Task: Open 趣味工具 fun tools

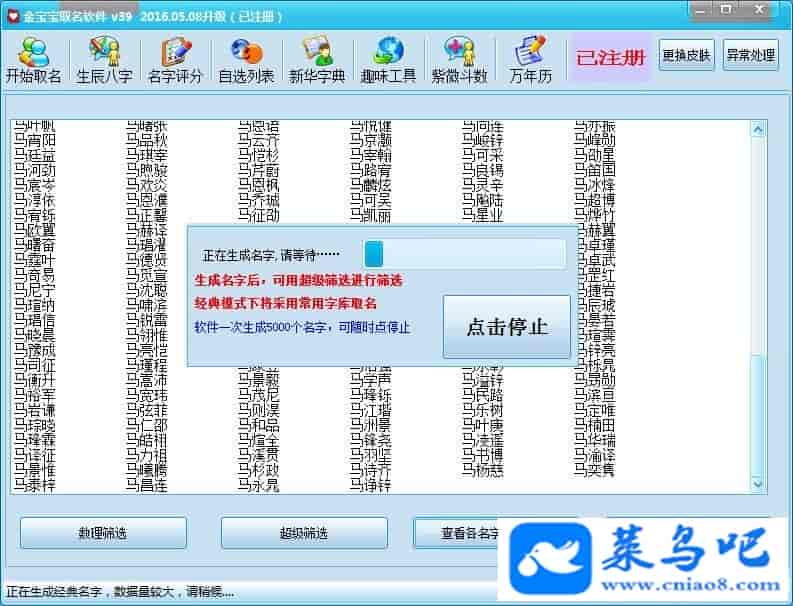Action: (388, 59)
